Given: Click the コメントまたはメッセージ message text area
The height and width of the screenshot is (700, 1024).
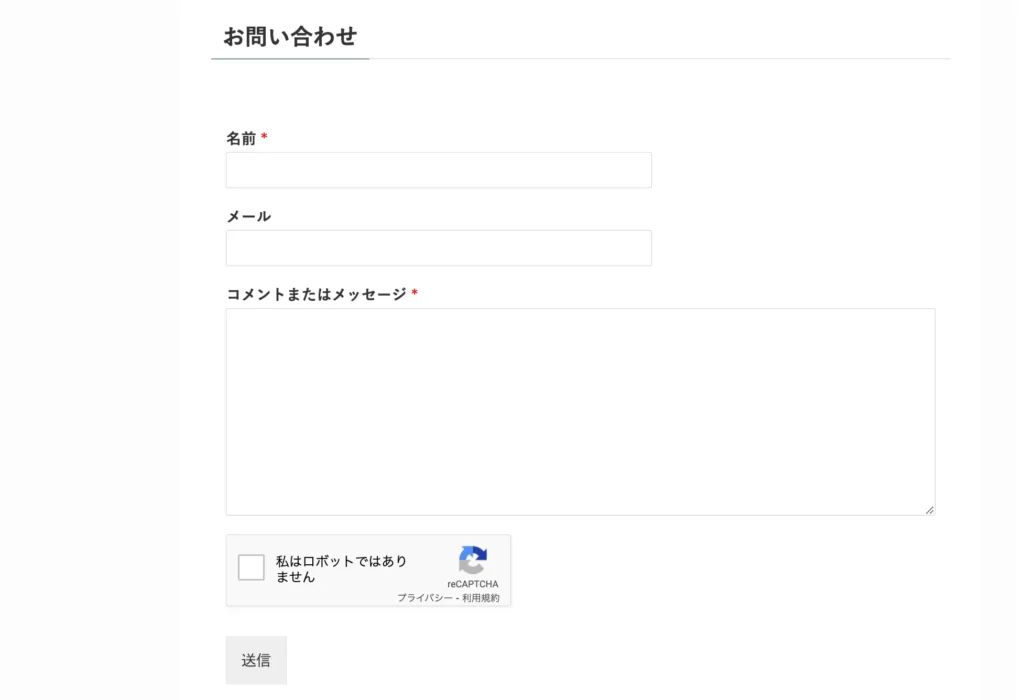Looking at the screenshot, I should click(580, 412).
